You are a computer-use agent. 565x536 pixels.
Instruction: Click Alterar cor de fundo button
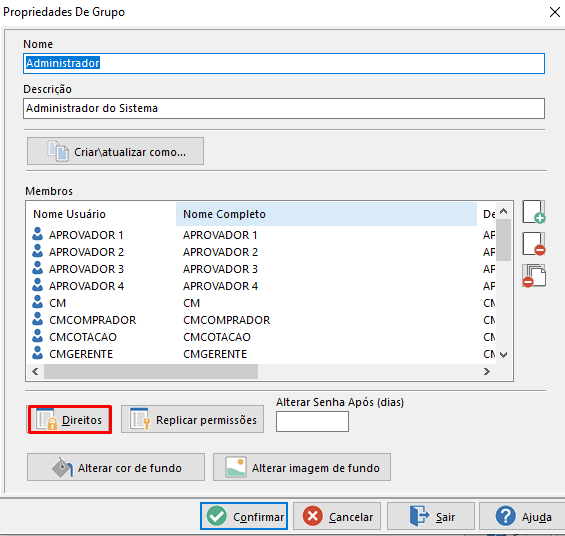116,467
